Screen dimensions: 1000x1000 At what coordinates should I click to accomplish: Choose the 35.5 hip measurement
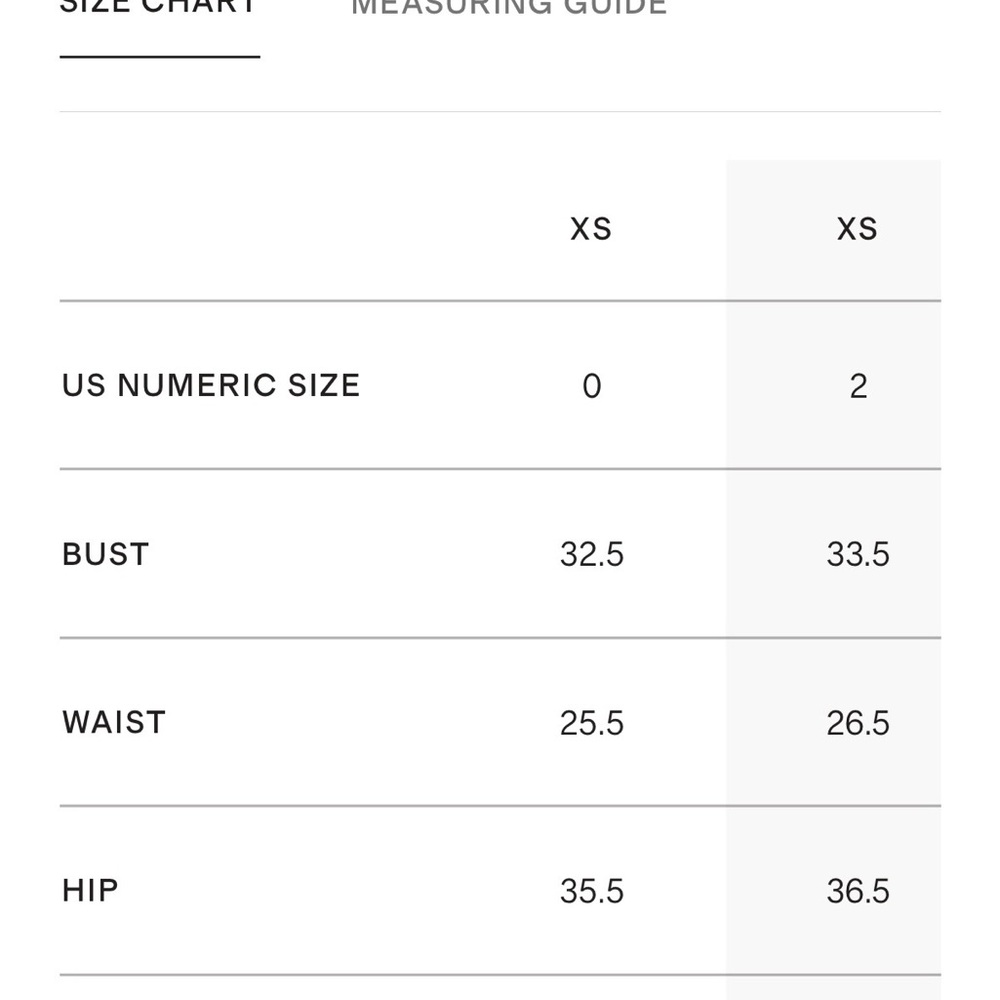592,890
